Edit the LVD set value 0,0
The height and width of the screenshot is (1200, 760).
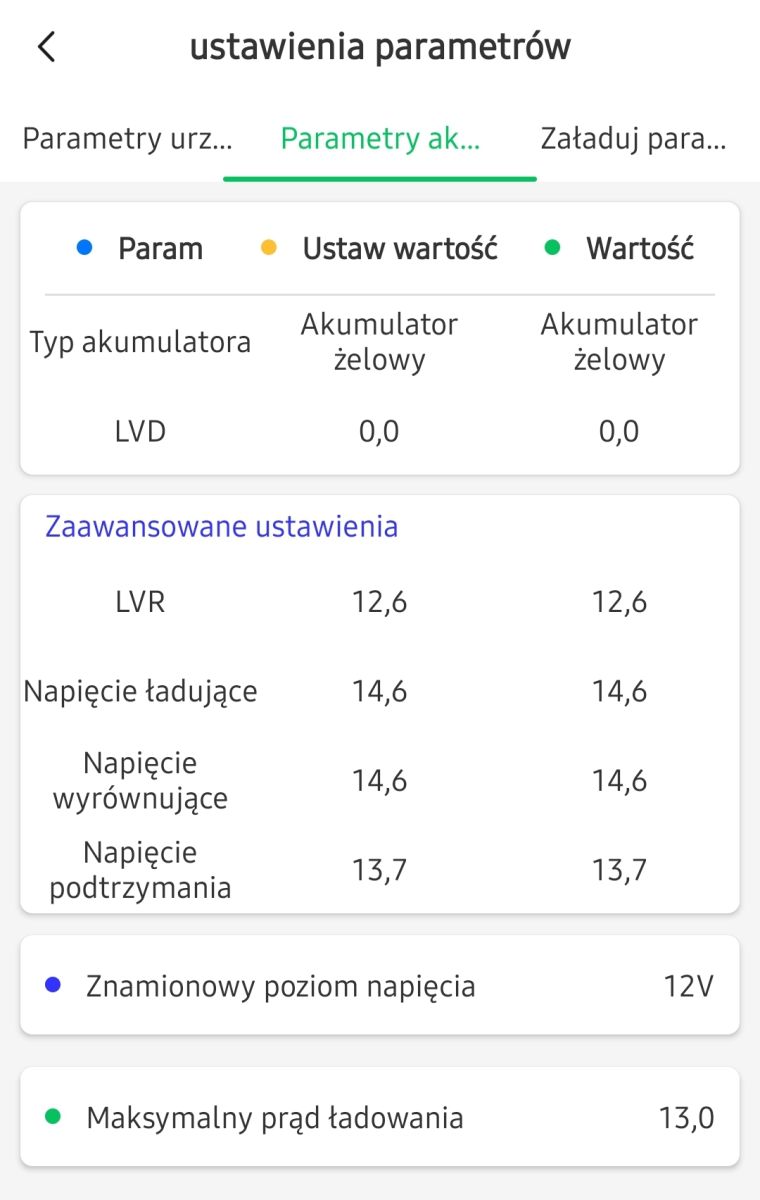379,432
